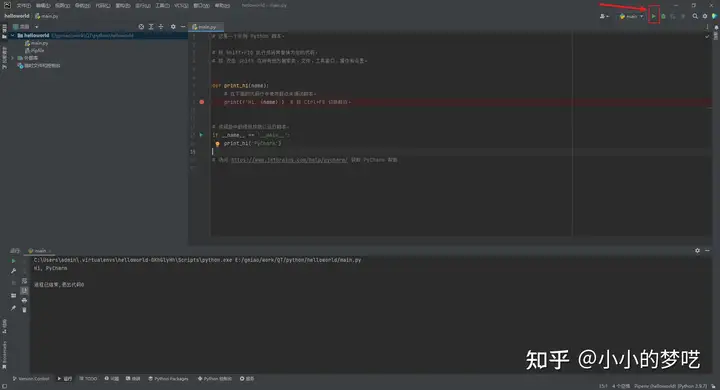Click the layout icon in run panel

pos(13,295)
